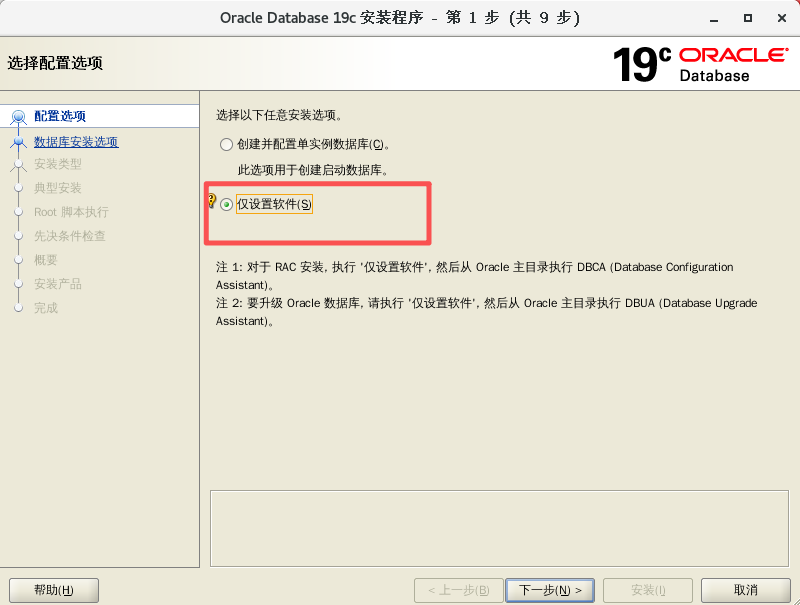800x605 pixels.
Task: Close the Oracle installer window
Action: pyautogui.click(x=782, y=18)
